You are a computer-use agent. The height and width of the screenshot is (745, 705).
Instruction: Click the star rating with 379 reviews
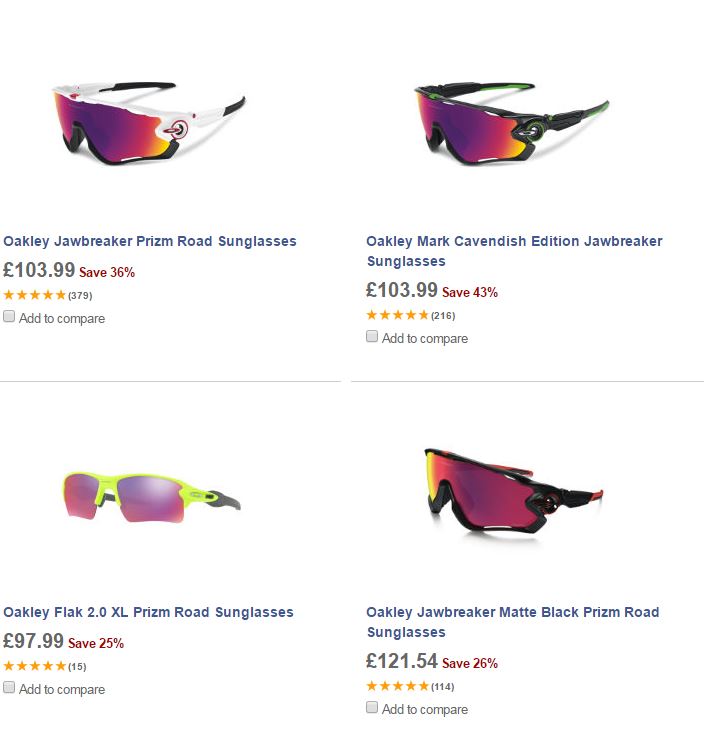pos(35,295)
